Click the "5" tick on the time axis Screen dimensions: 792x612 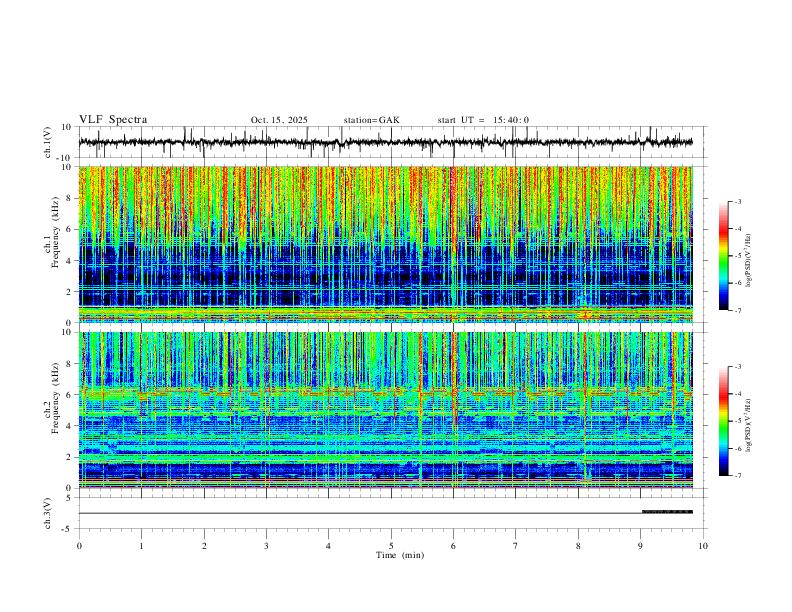click(391, 546)
